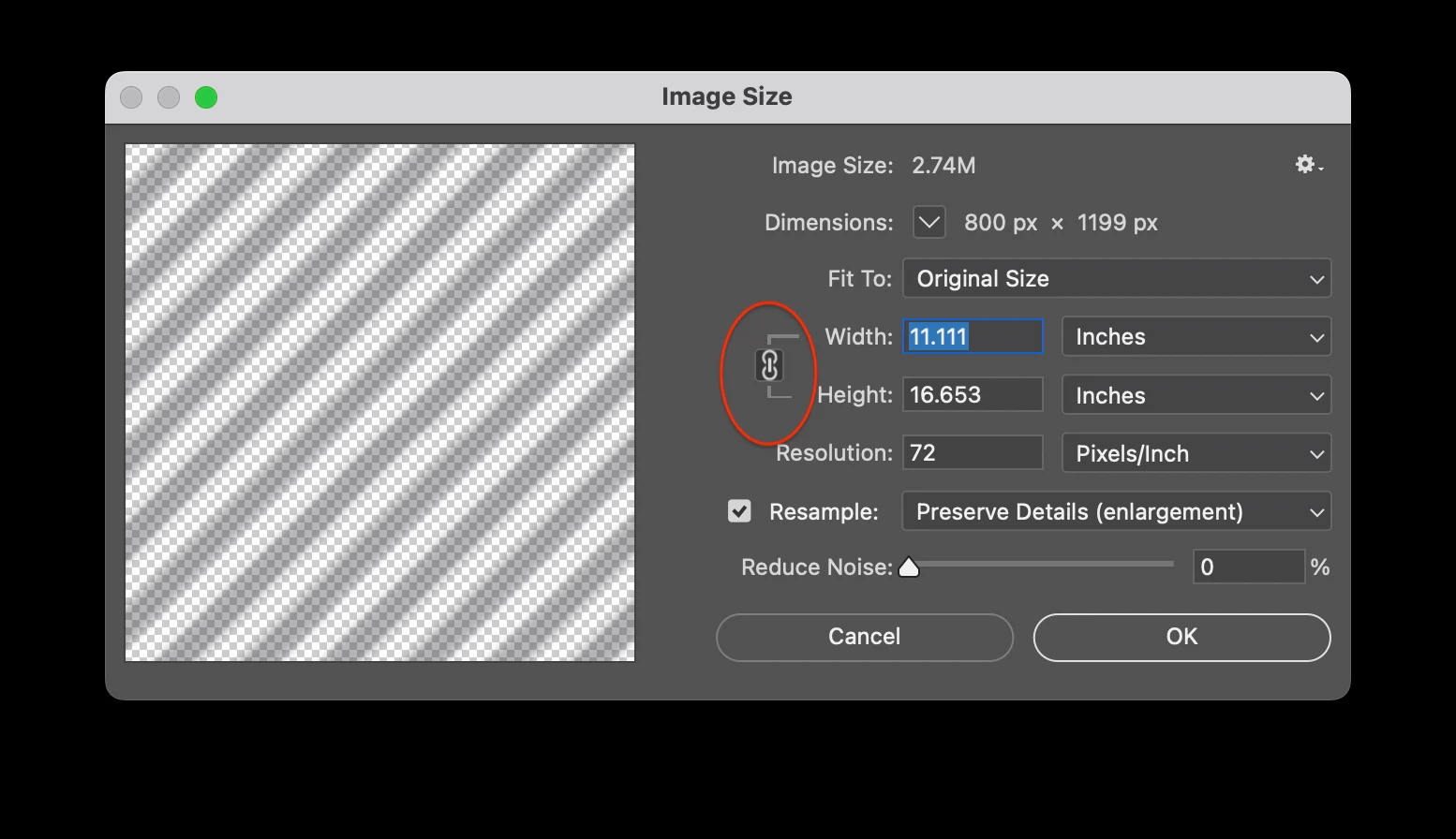The width and height of the screenshot is (1456, 839).
Task: Click the green zoom window button
Action: click(x=206, y=97)
